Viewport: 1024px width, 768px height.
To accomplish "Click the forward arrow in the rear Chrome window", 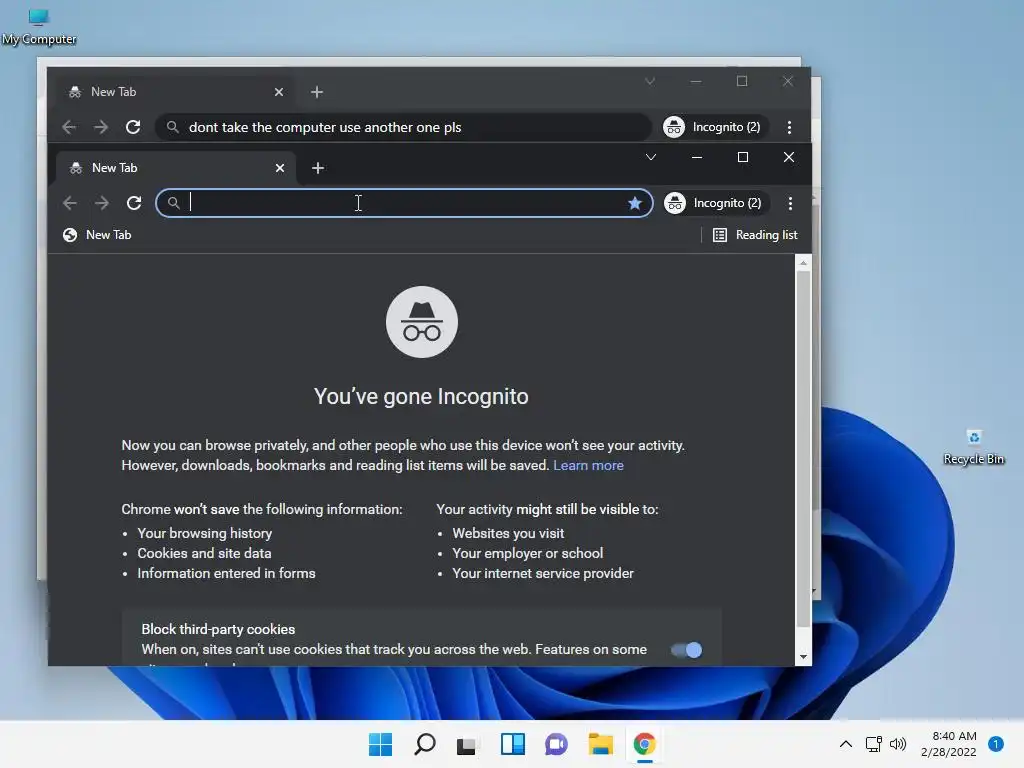I will coord(101,127).
